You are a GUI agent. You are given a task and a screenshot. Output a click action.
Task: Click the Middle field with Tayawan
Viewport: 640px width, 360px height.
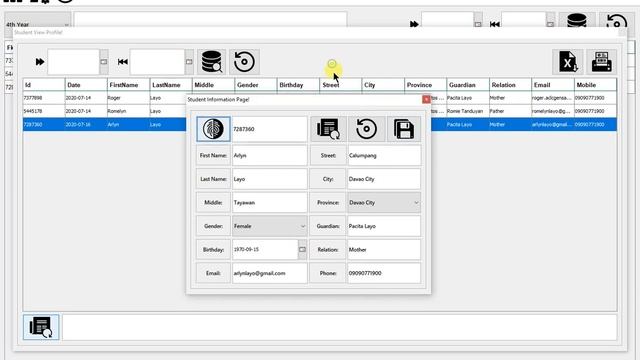click(269, 202)
